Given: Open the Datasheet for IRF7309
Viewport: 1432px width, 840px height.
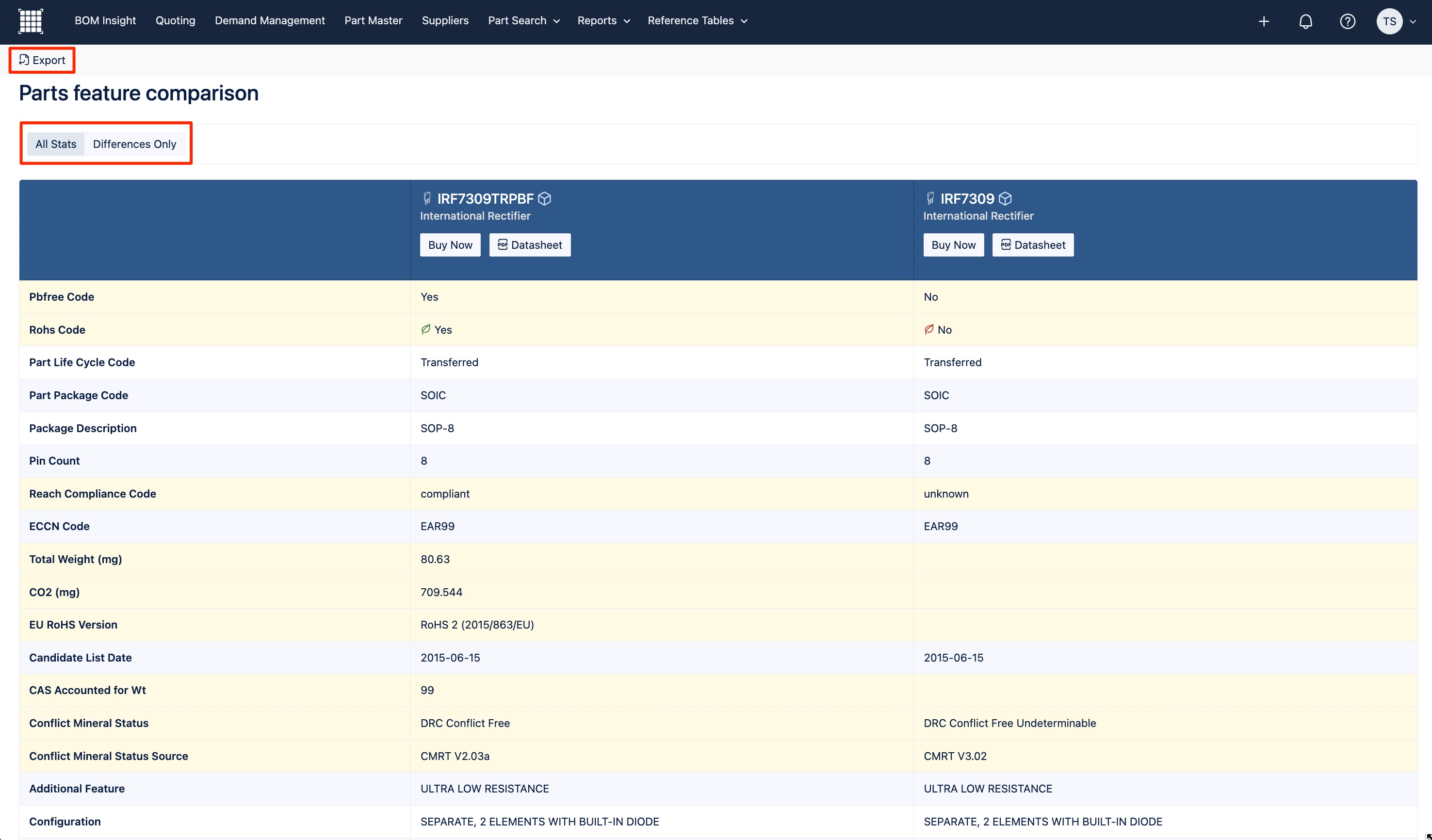Looking at the screenshot, I should (1033, 245).
